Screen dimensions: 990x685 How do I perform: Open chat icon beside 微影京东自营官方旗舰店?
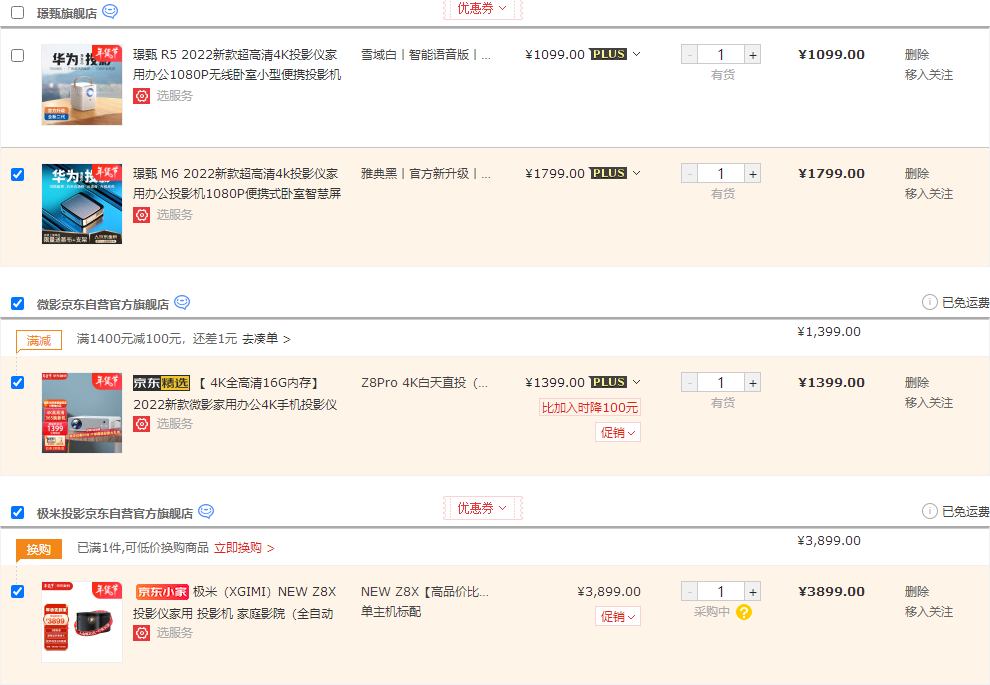click(182, 302)
